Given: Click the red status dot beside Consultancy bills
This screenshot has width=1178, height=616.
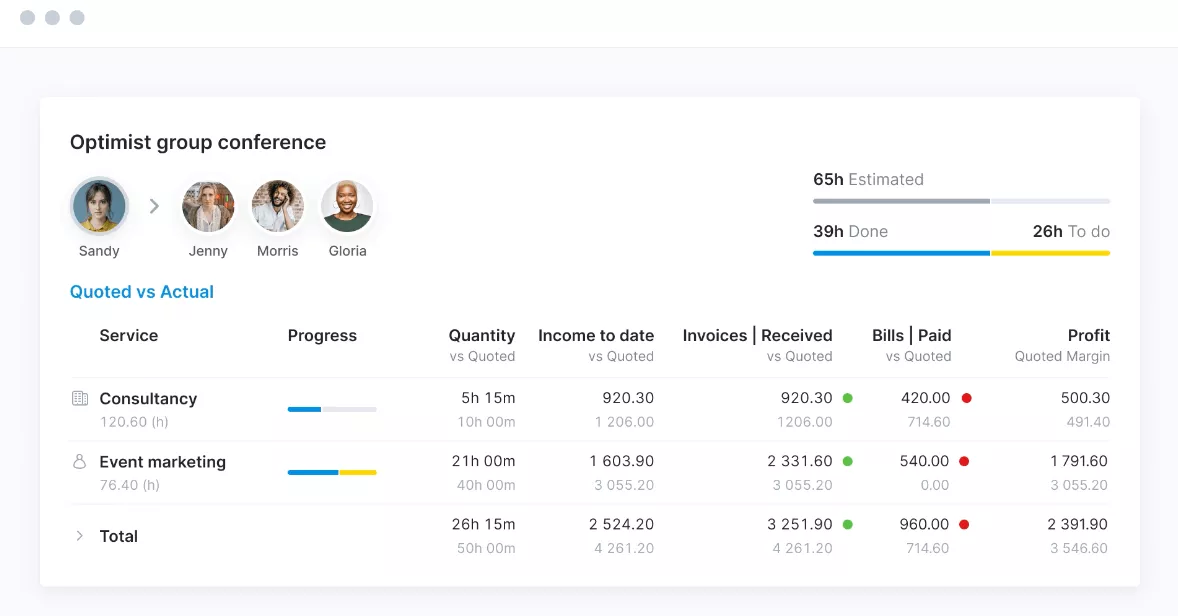Looking at the screenshot, I should (966, 398).
